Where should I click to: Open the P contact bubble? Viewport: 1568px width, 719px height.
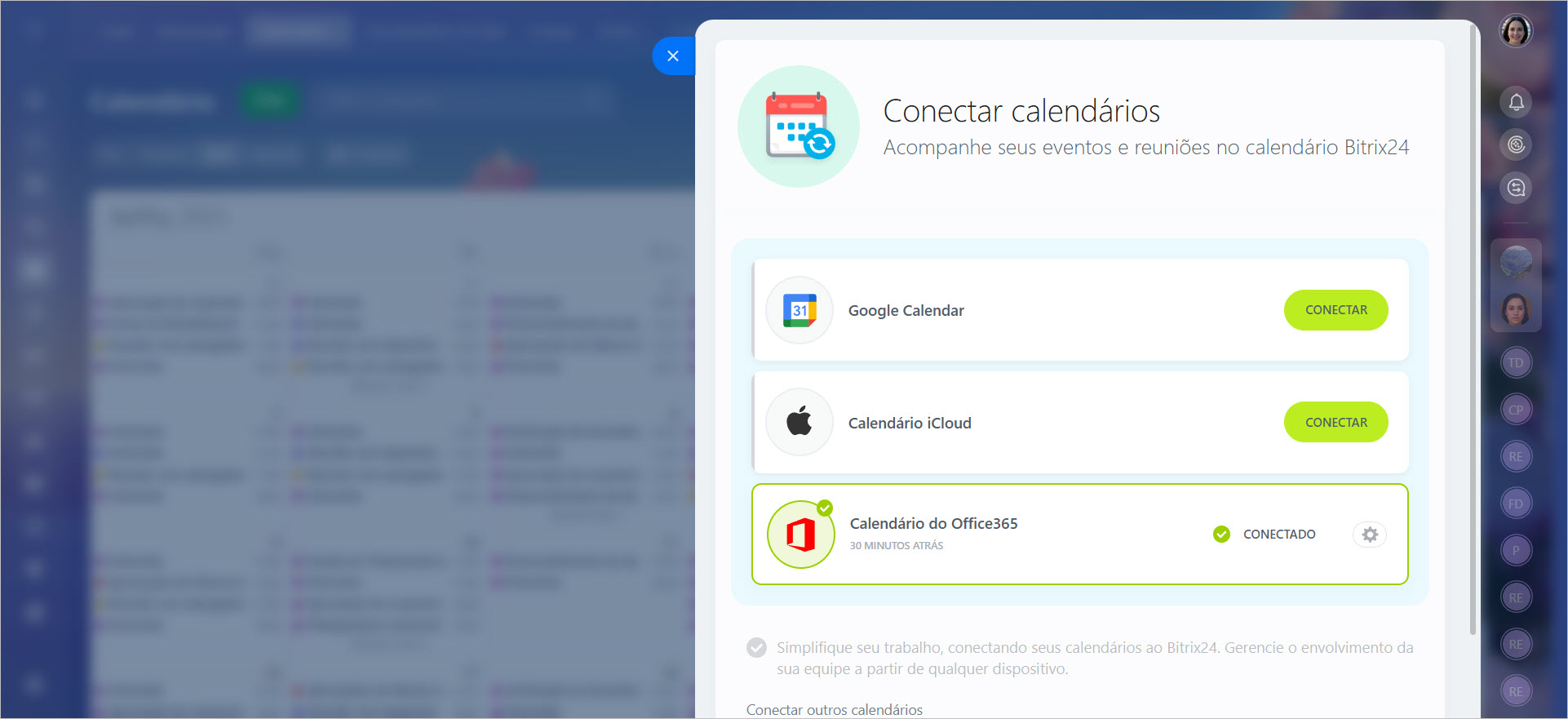tap(1516, 551)
